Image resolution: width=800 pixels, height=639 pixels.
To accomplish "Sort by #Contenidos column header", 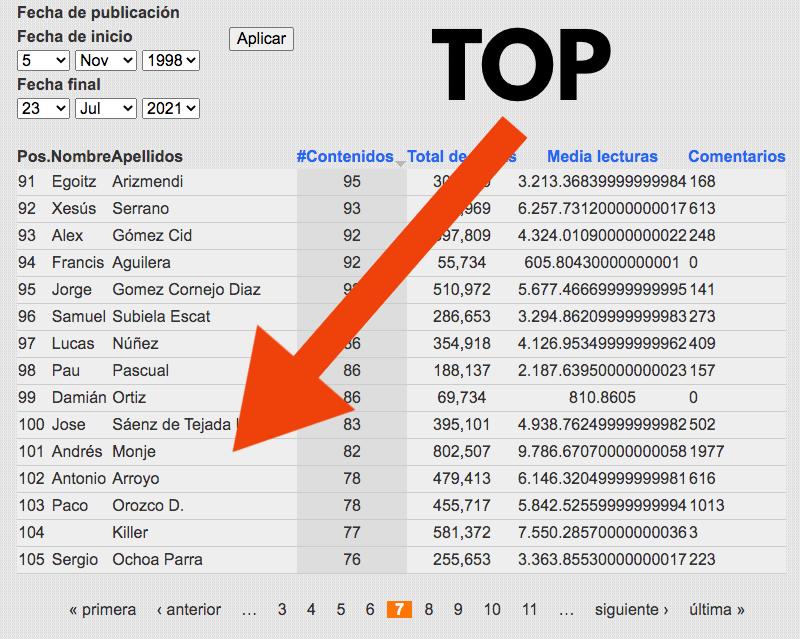I will [x=345, y=157].
